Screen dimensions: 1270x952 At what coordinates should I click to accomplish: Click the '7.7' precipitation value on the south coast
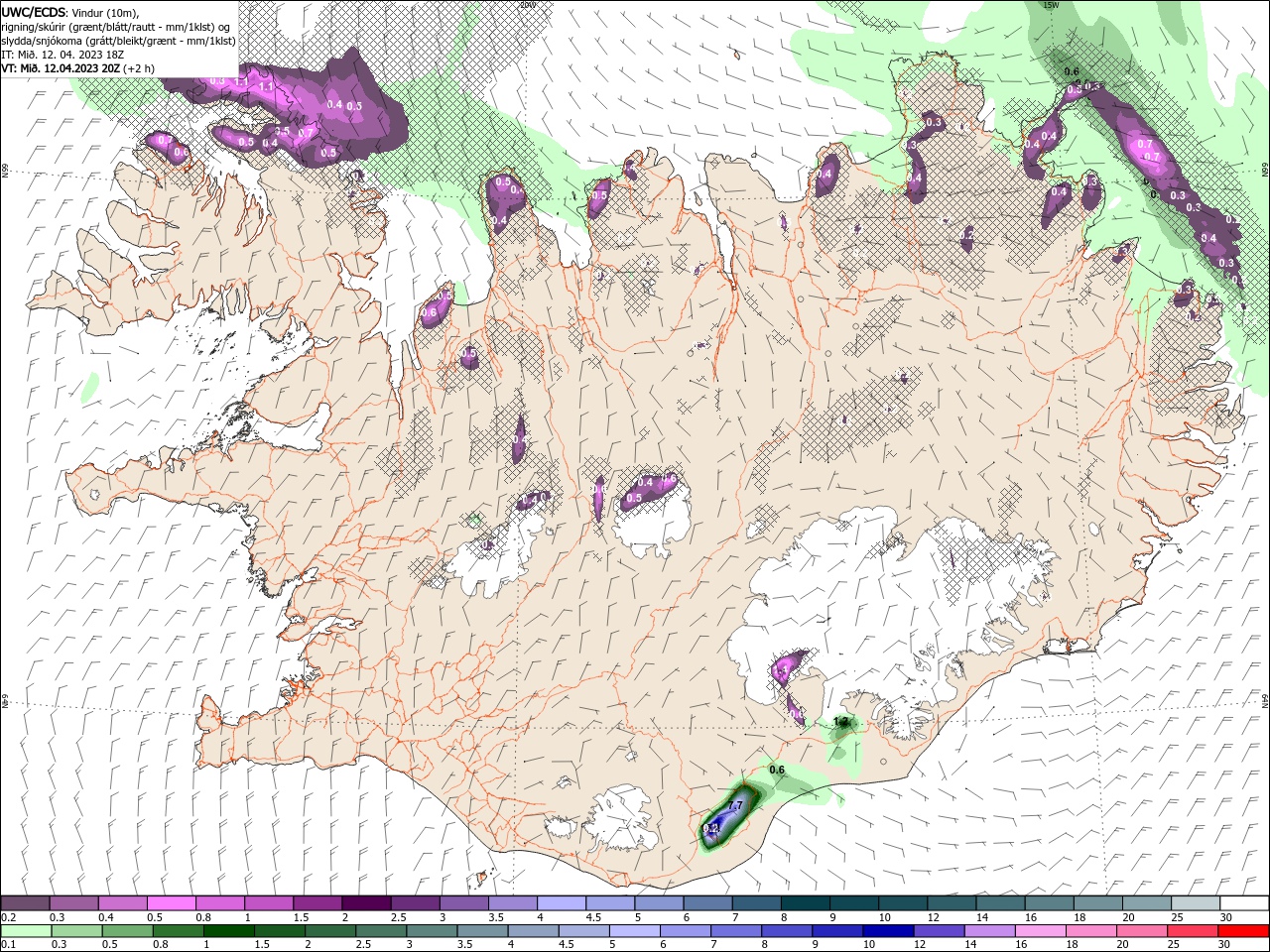(x=735, y=806)
